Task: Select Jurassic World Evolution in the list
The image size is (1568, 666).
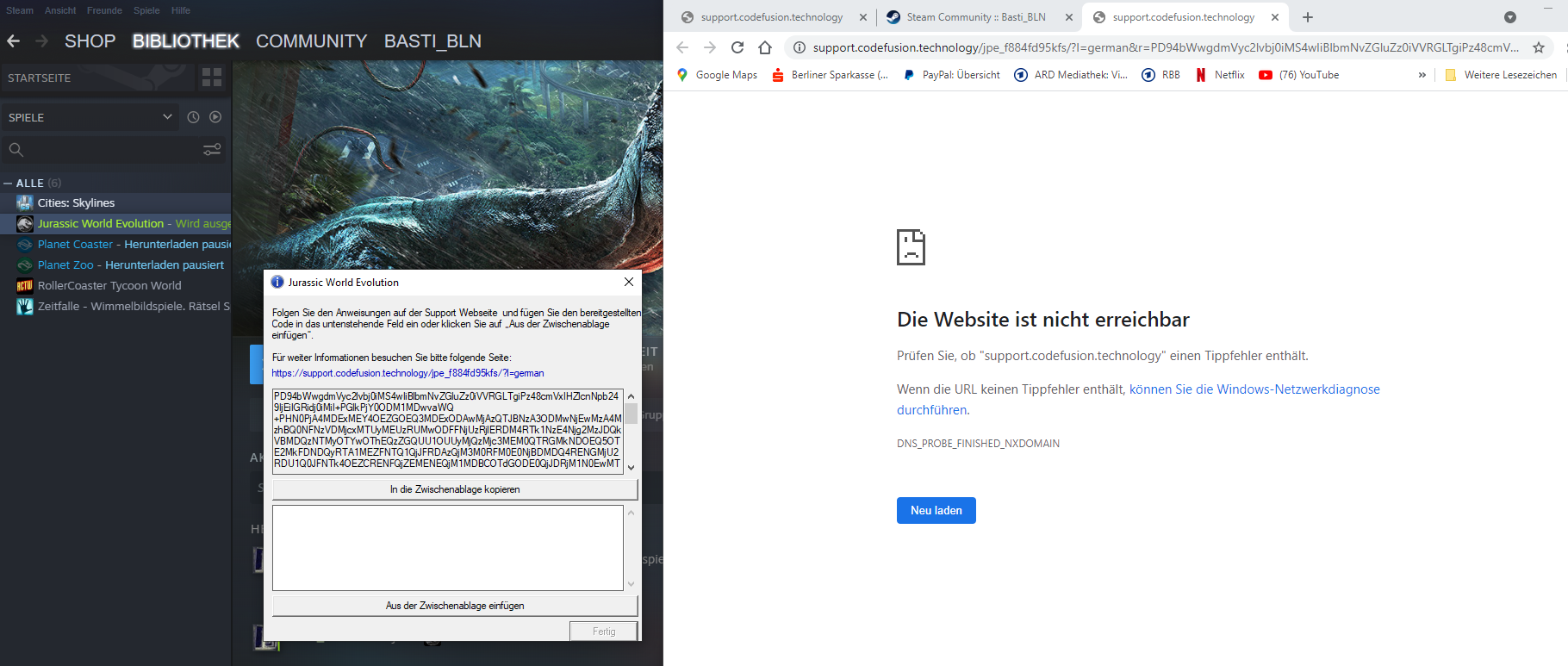Action: coord(115,223)
